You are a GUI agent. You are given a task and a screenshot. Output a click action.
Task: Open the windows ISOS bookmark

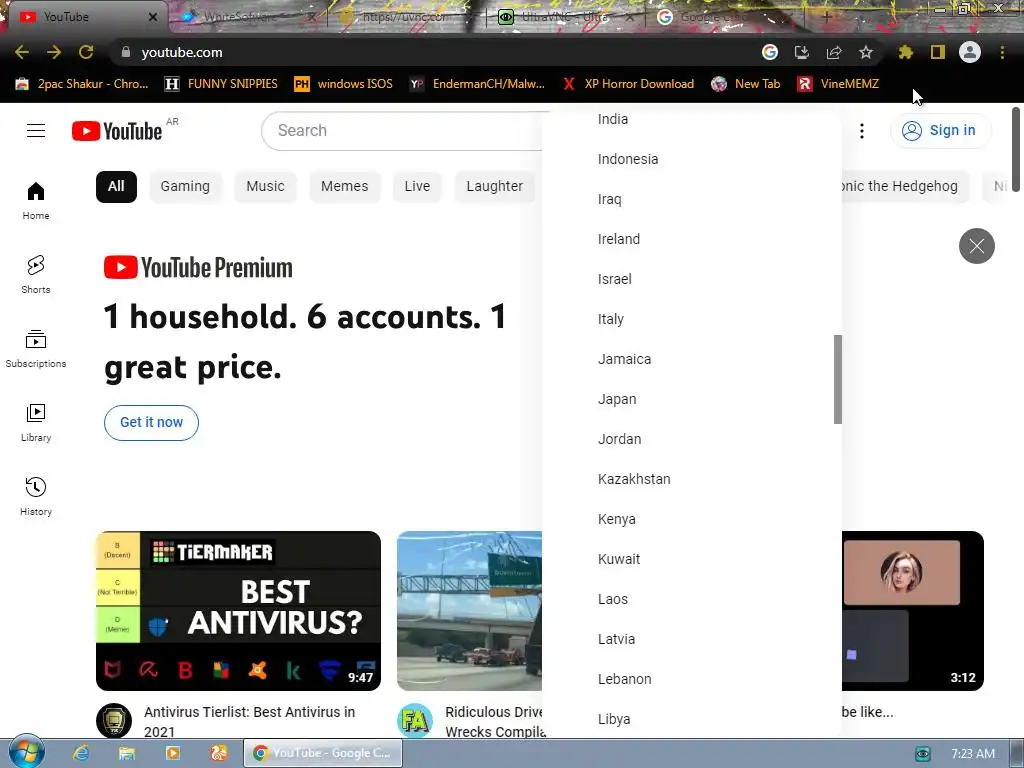[x=344, y=84]
